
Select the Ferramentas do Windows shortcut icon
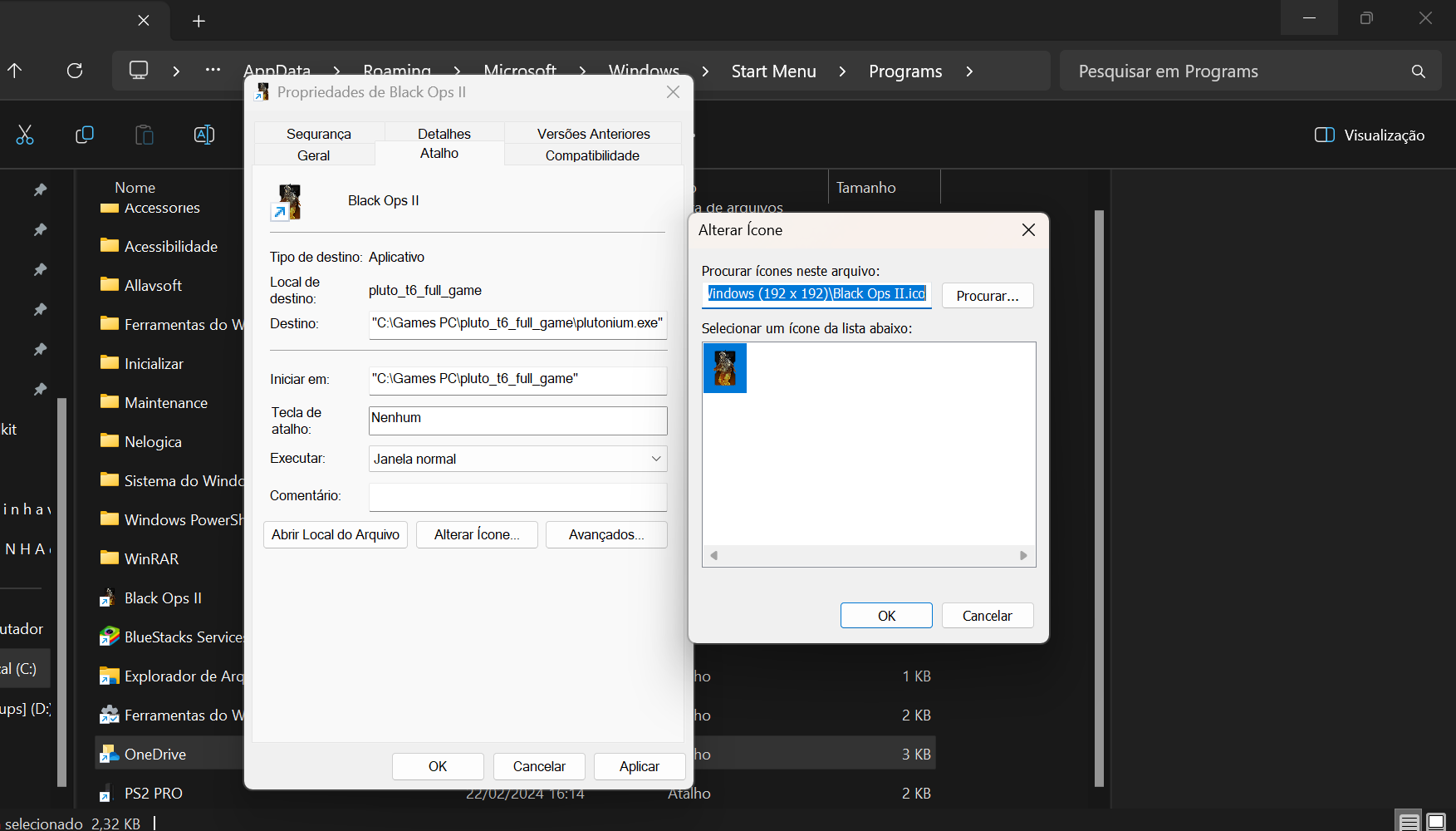click(x=109, y=715)
